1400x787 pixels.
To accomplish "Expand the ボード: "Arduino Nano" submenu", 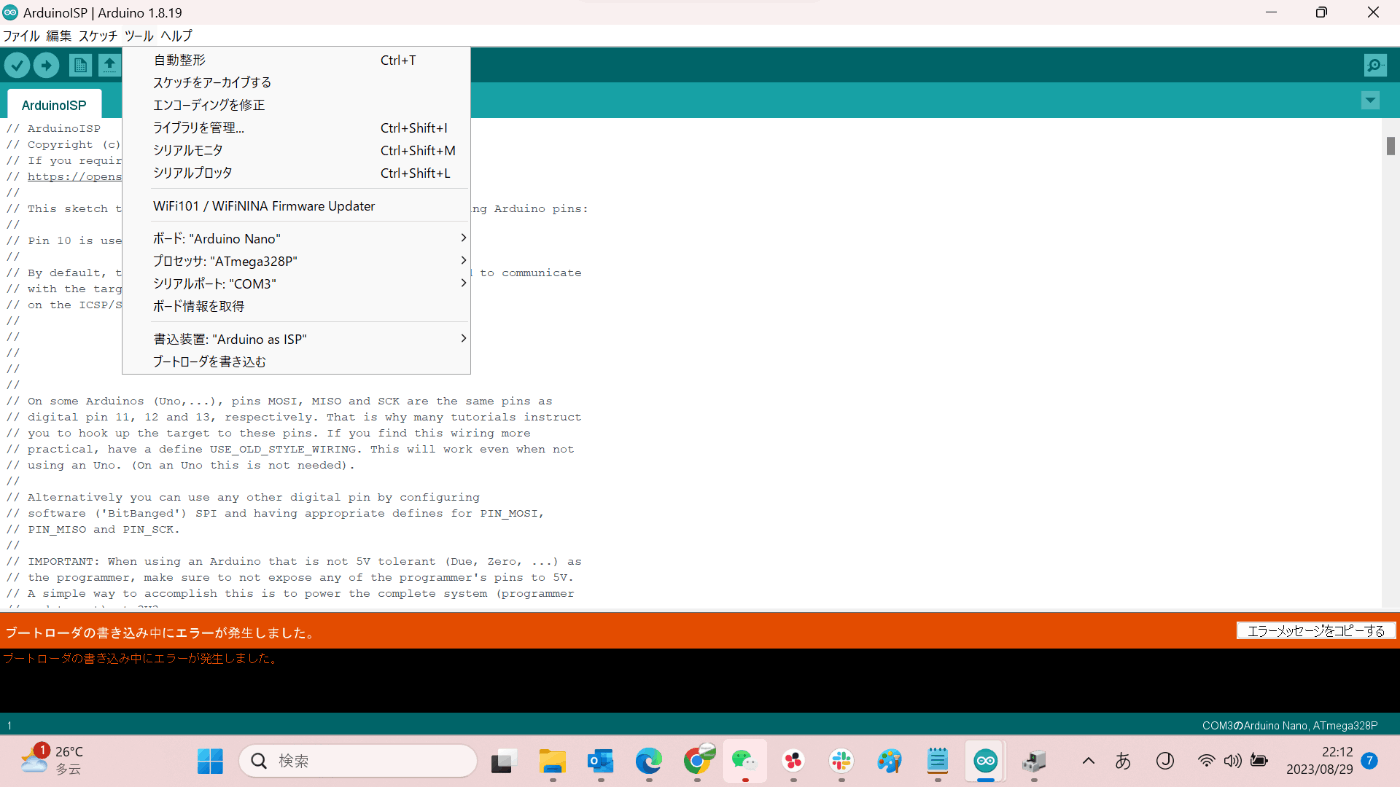I will point(296,239).
